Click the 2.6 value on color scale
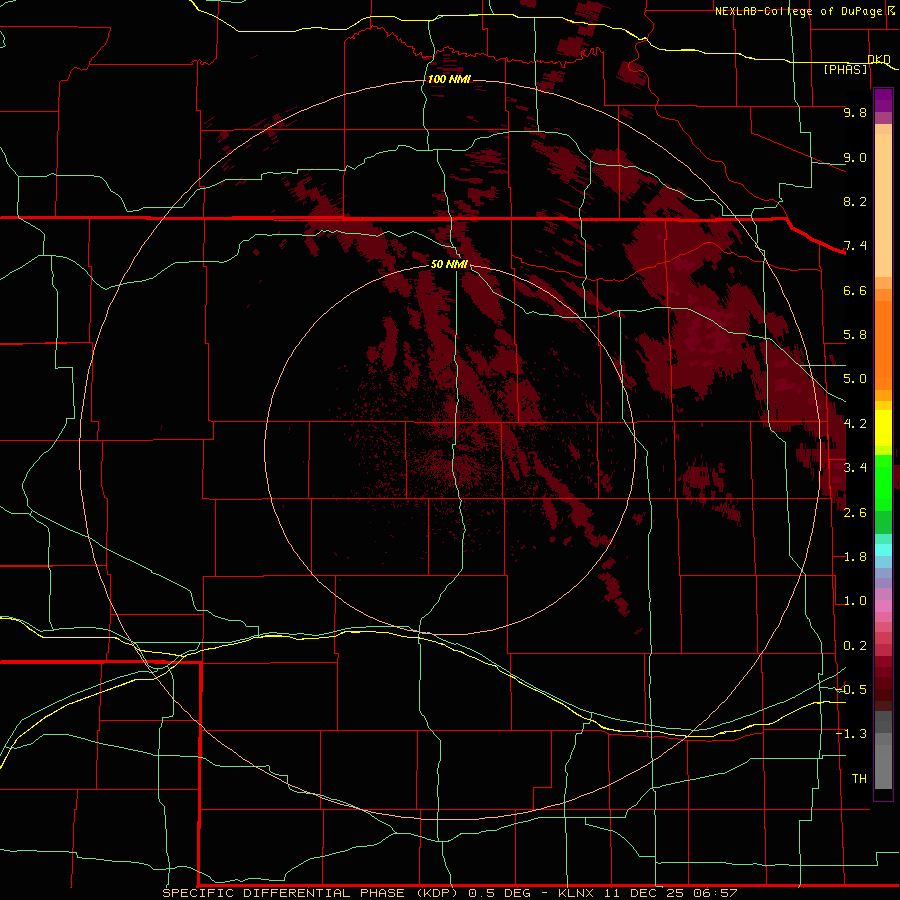The image size is (900, 900). pyautogui.click(x=855, y=513)
